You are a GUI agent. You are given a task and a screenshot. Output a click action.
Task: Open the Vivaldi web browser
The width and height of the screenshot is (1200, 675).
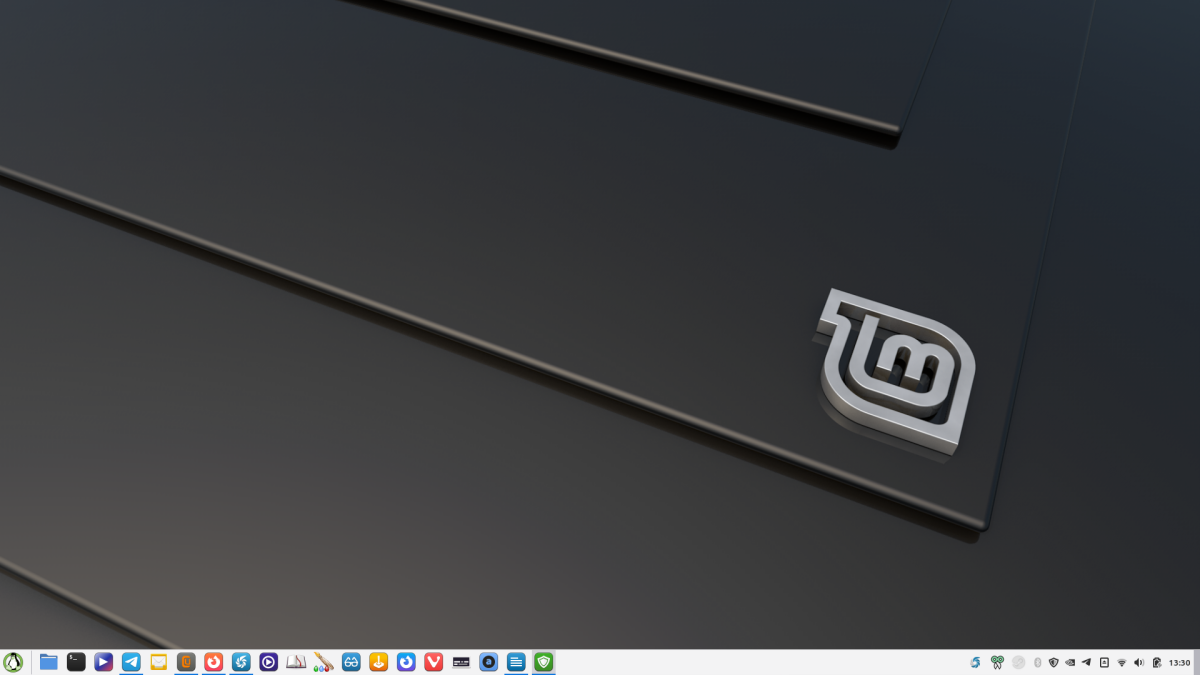tap(433, 661)
